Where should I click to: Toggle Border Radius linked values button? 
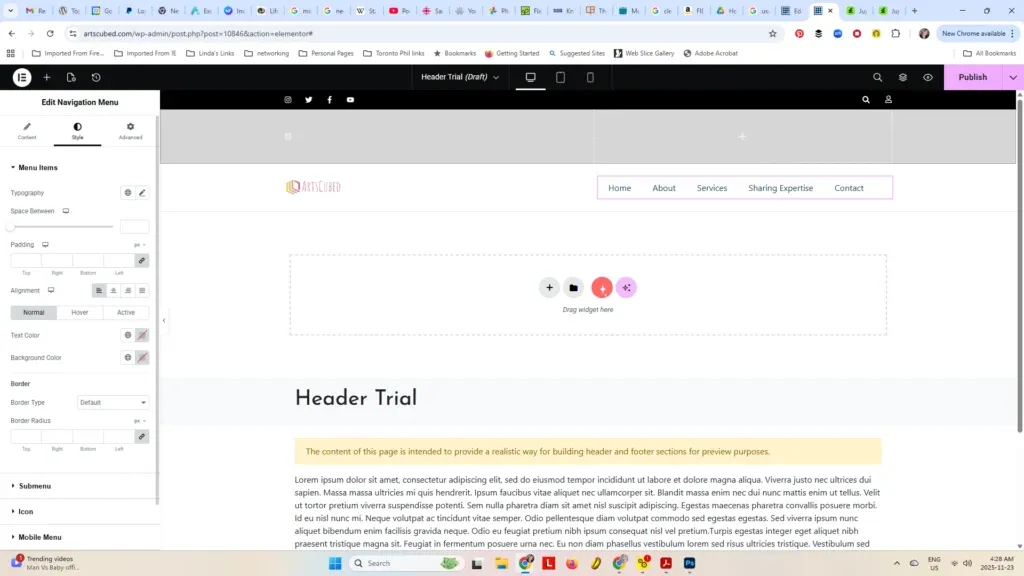(x=142, y=437)
